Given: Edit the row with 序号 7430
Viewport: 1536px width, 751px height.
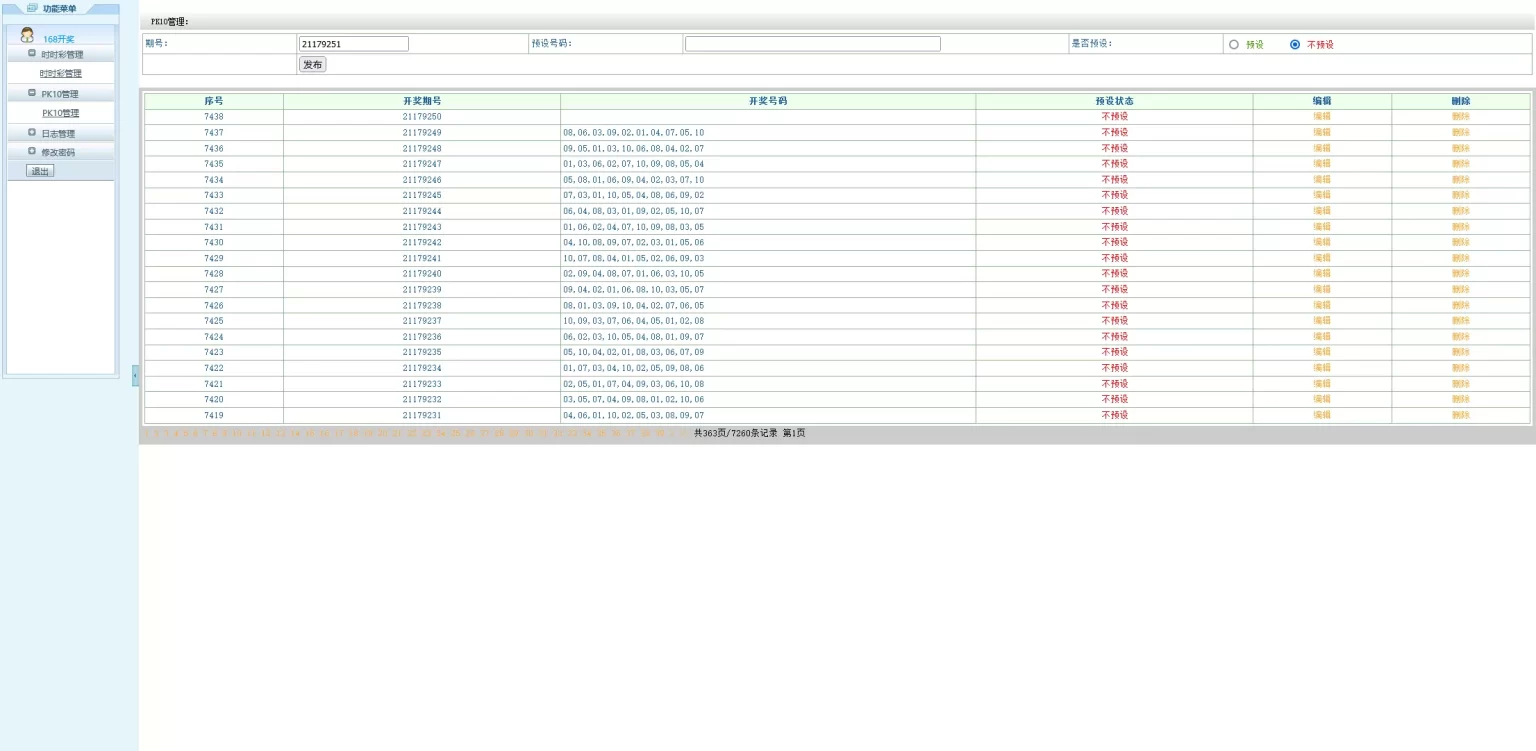Looking at the screenshot, I should tap(1321, 242).
